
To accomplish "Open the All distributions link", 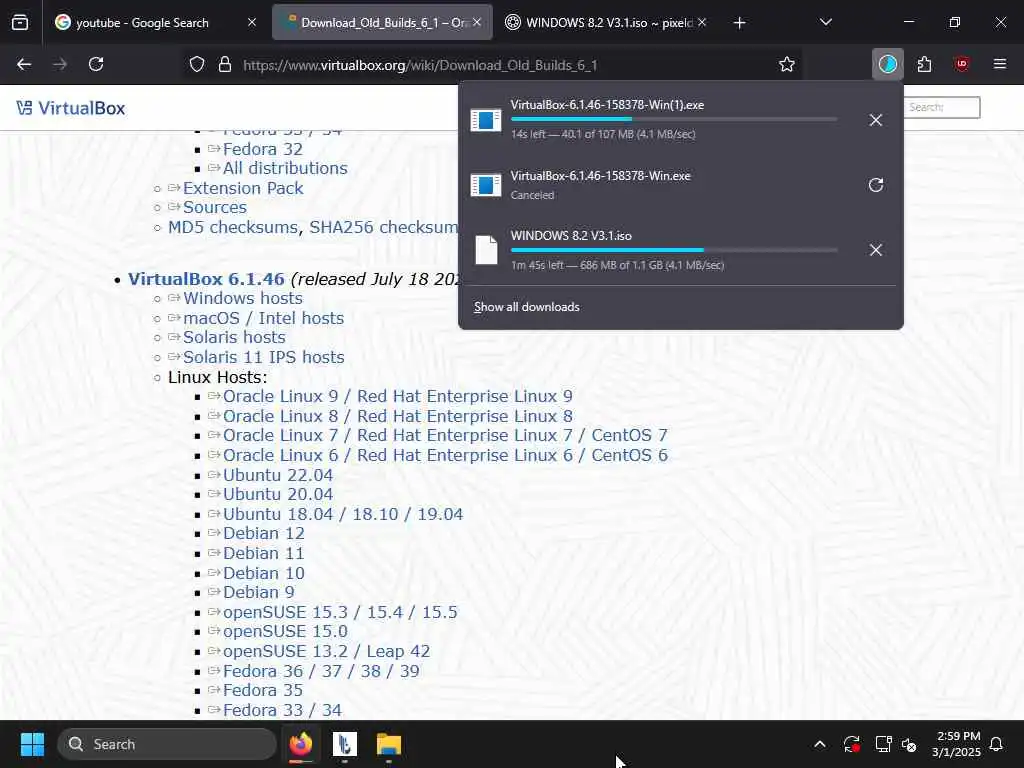I will tap(285, 168).
